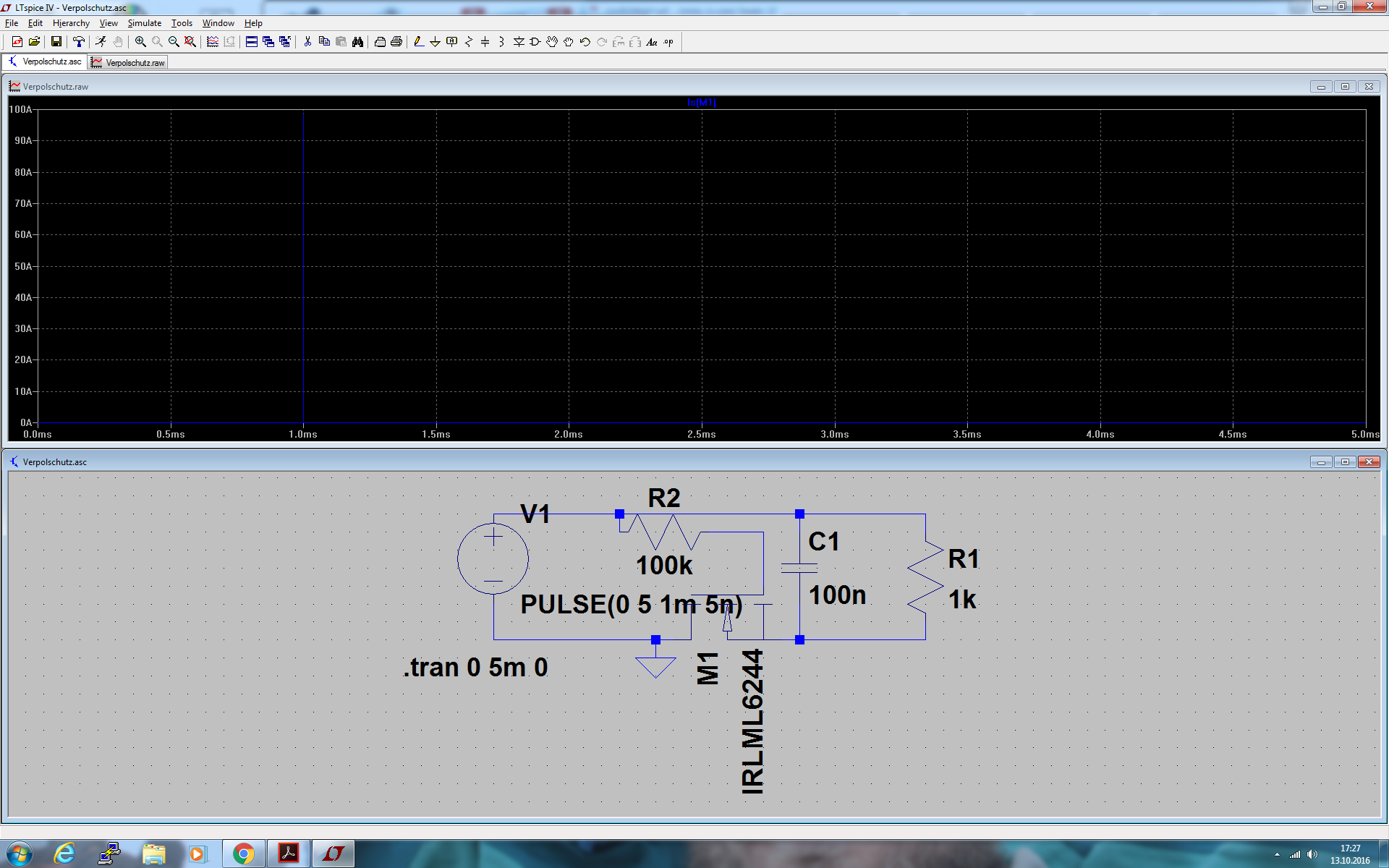The height and width of the screenshot is (868, 1389).
Task: Open the File menu
Action: pos(12,23)
